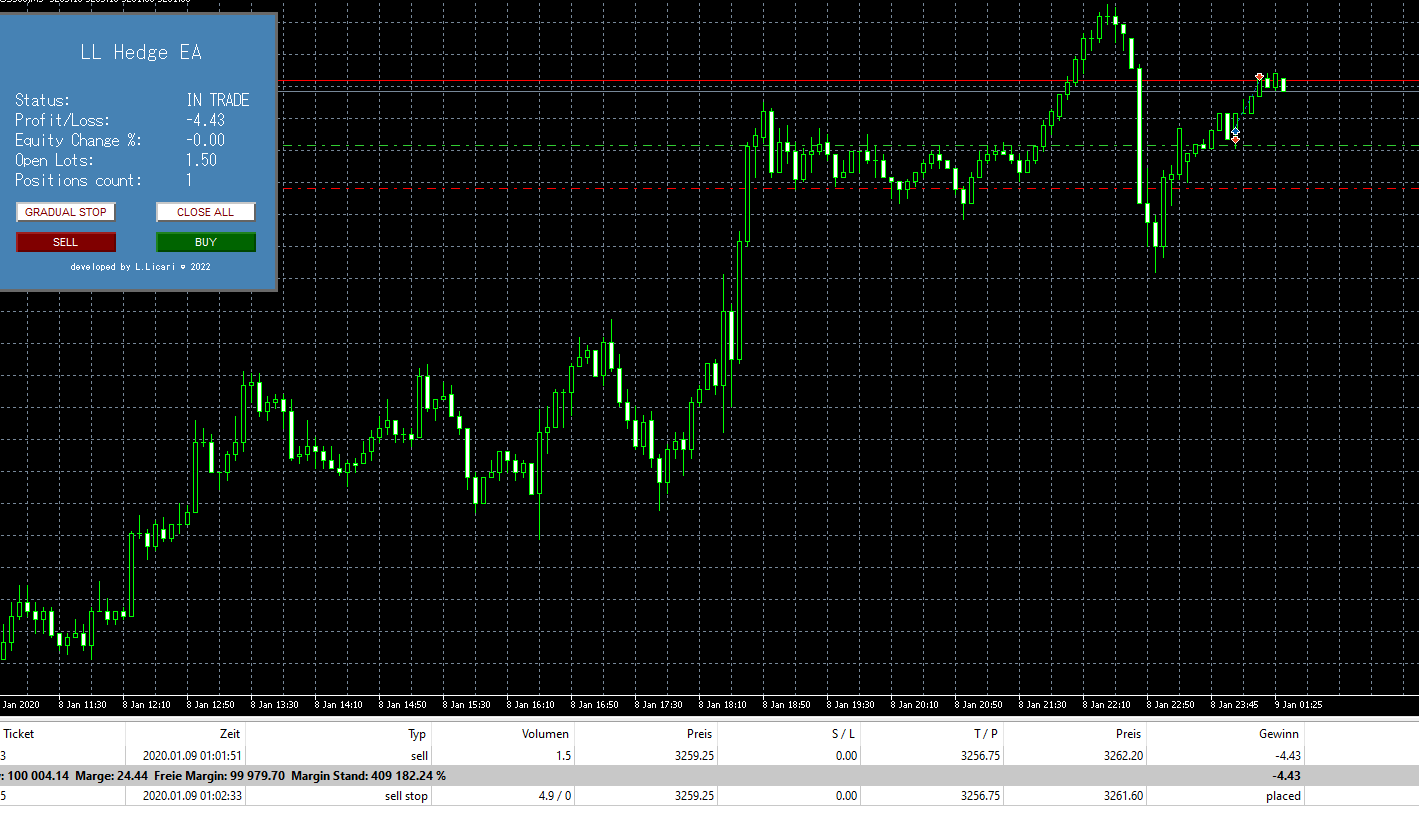Click the current price 3261.60
The height and width of the screenshot is (824, 1419).
(1122, 796)
